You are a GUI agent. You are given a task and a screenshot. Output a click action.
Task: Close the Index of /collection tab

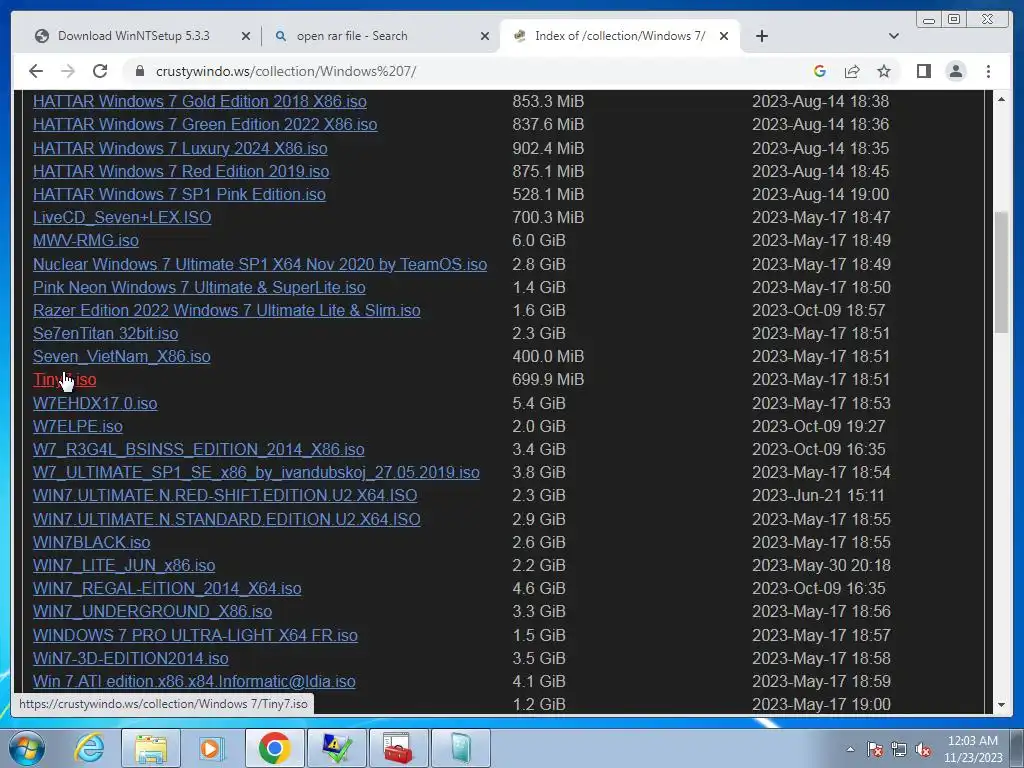click(x=724, y=37)
